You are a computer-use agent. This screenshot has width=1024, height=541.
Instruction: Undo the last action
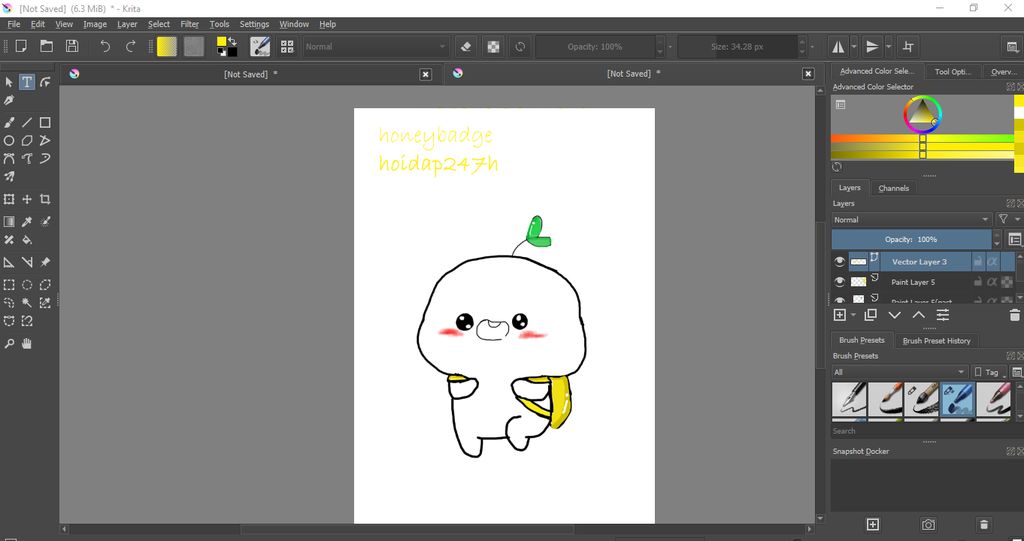[104, 46]
